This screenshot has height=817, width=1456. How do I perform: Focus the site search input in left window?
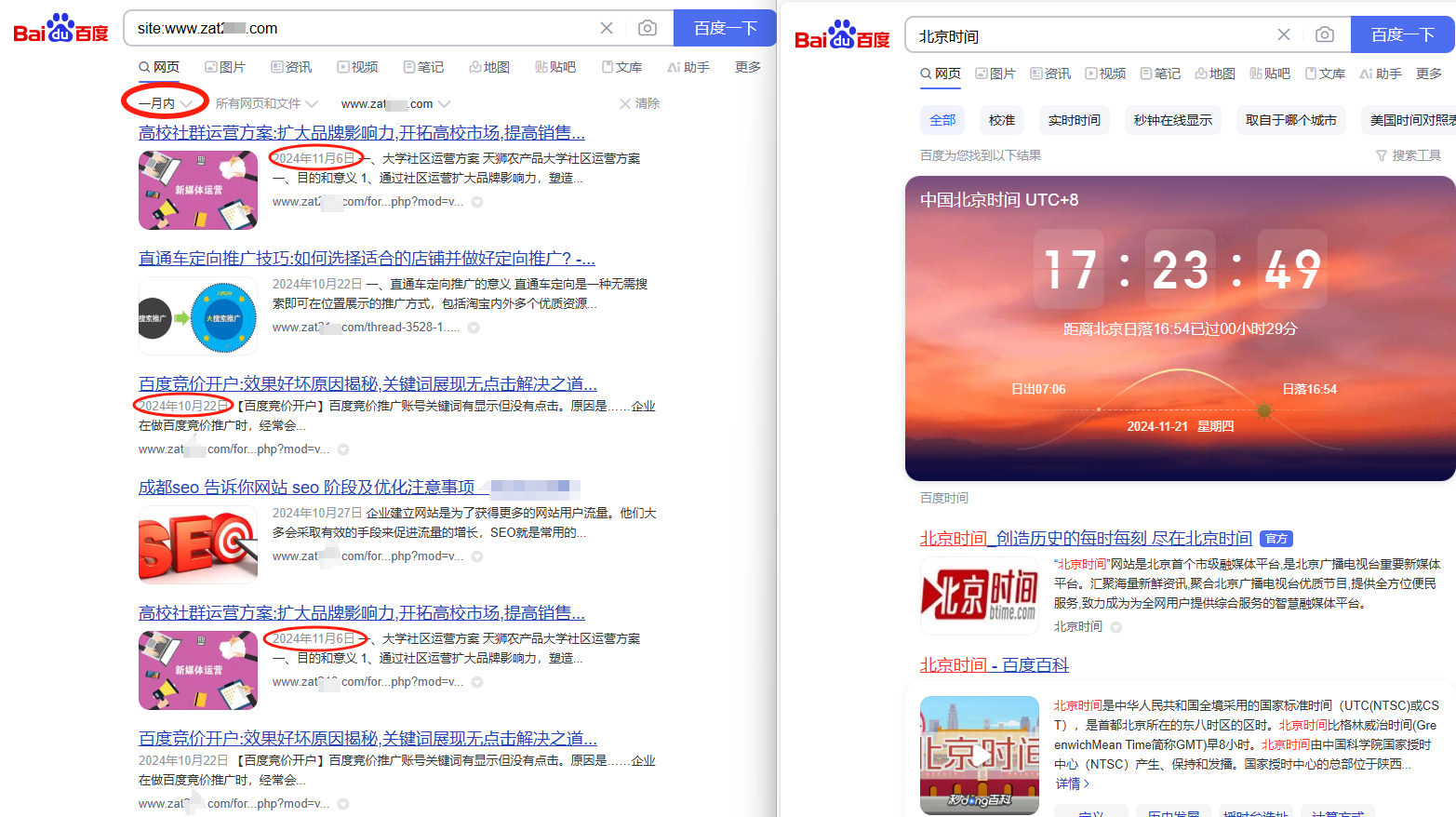363,28
